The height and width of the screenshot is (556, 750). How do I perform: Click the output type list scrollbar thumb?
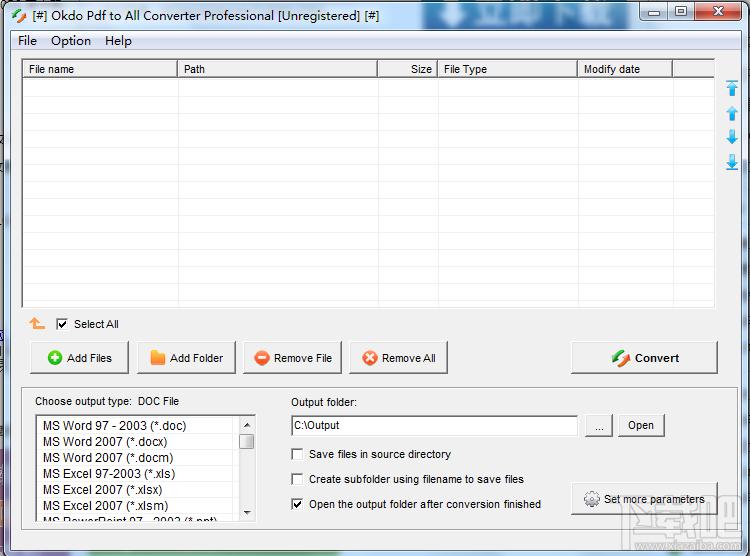pos(247,442)
